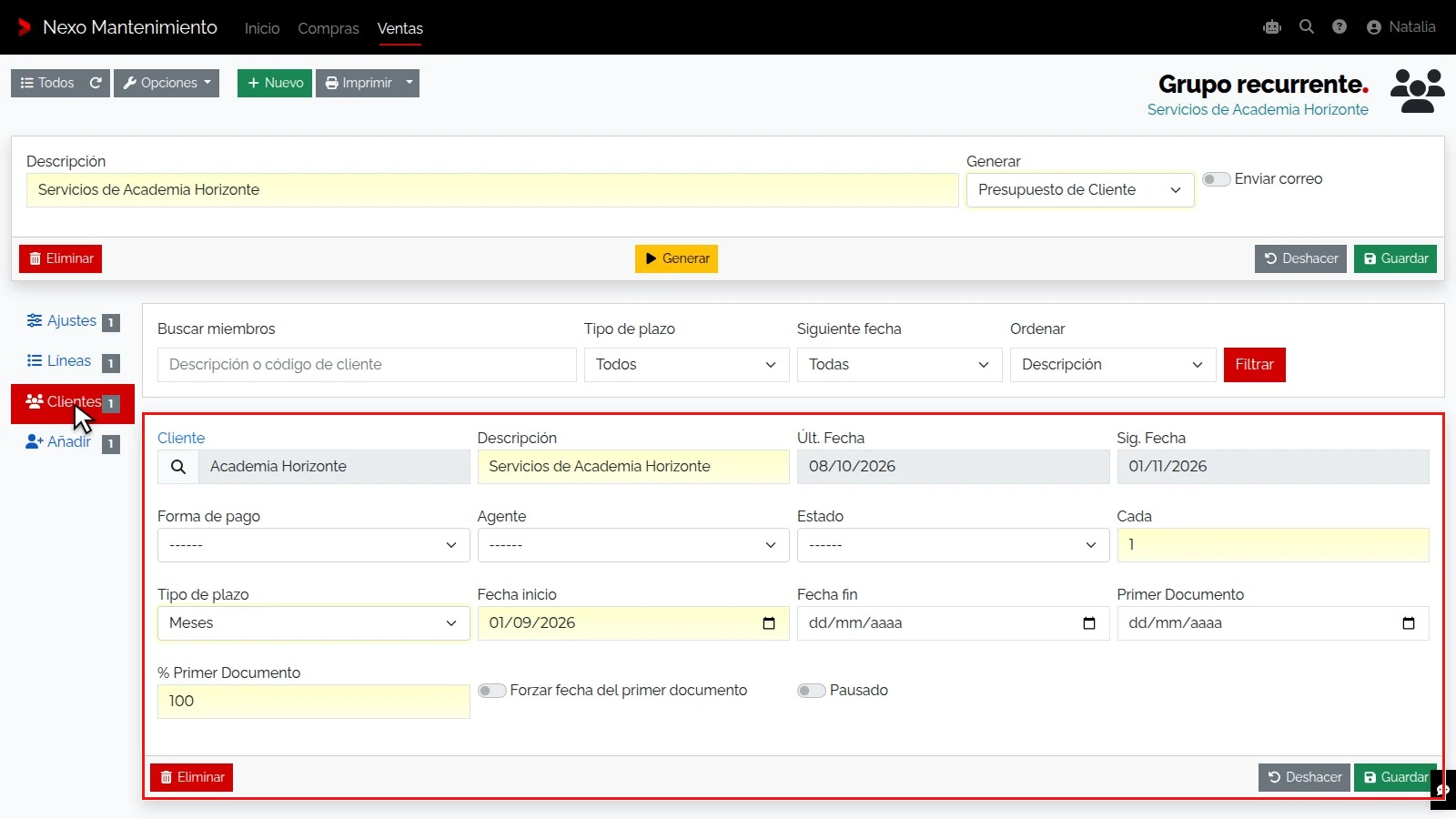The image size is (1456, 819).
Task: Click the Nuevo button
Action: pos(275,83)
